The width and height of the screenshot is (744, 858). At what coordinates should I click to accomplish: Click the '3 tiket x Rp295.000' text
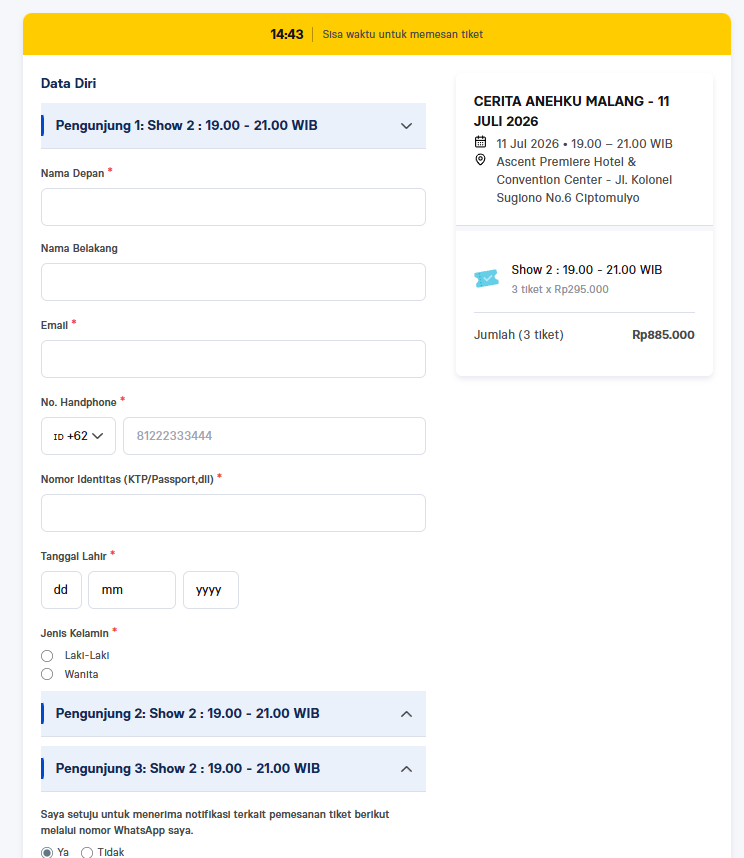pos(560,289)
